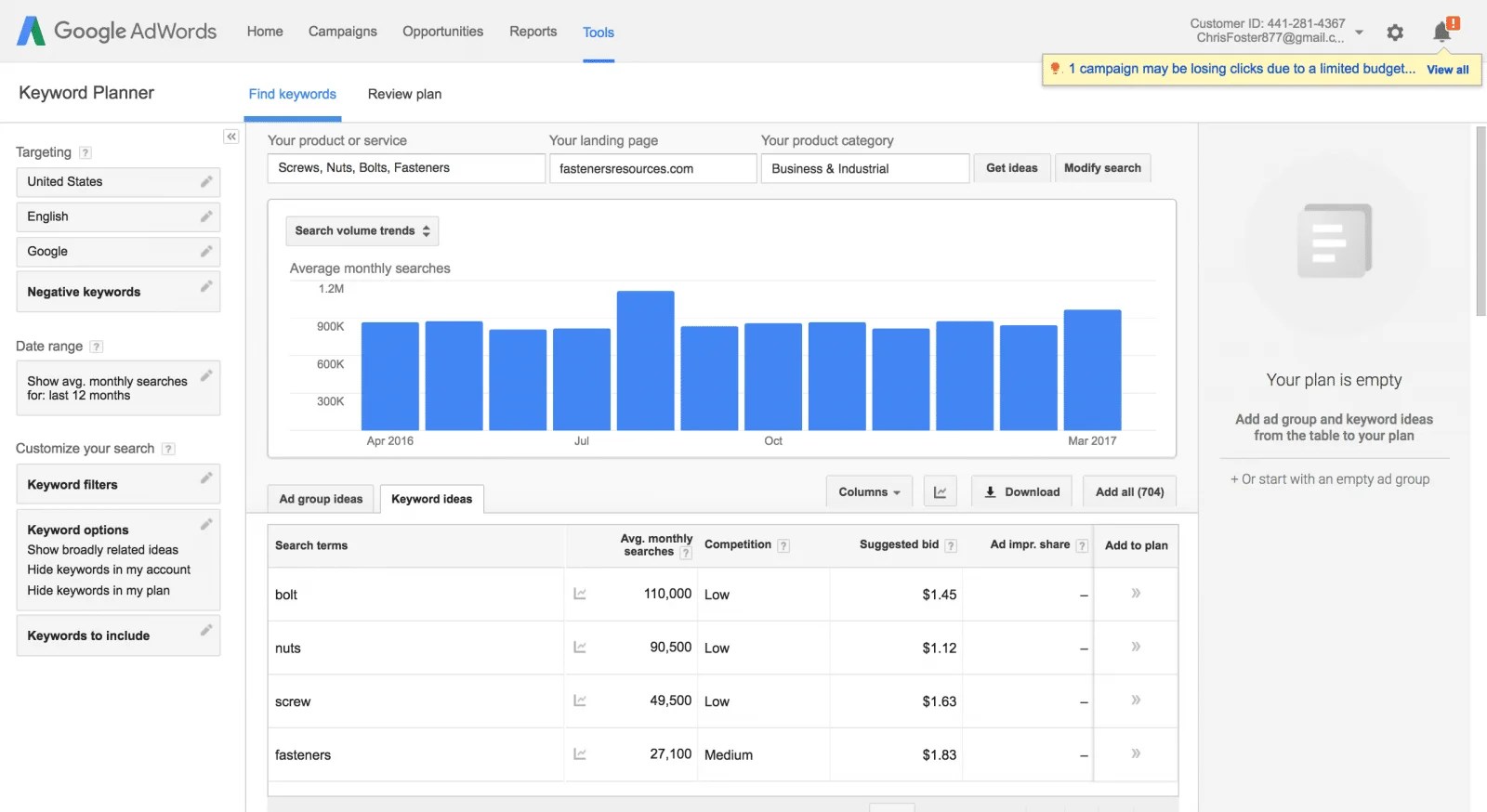Viewport: 1487px width, 812px height.
Task: Add fasteners keyword to plan
Action: (1136, 753)
